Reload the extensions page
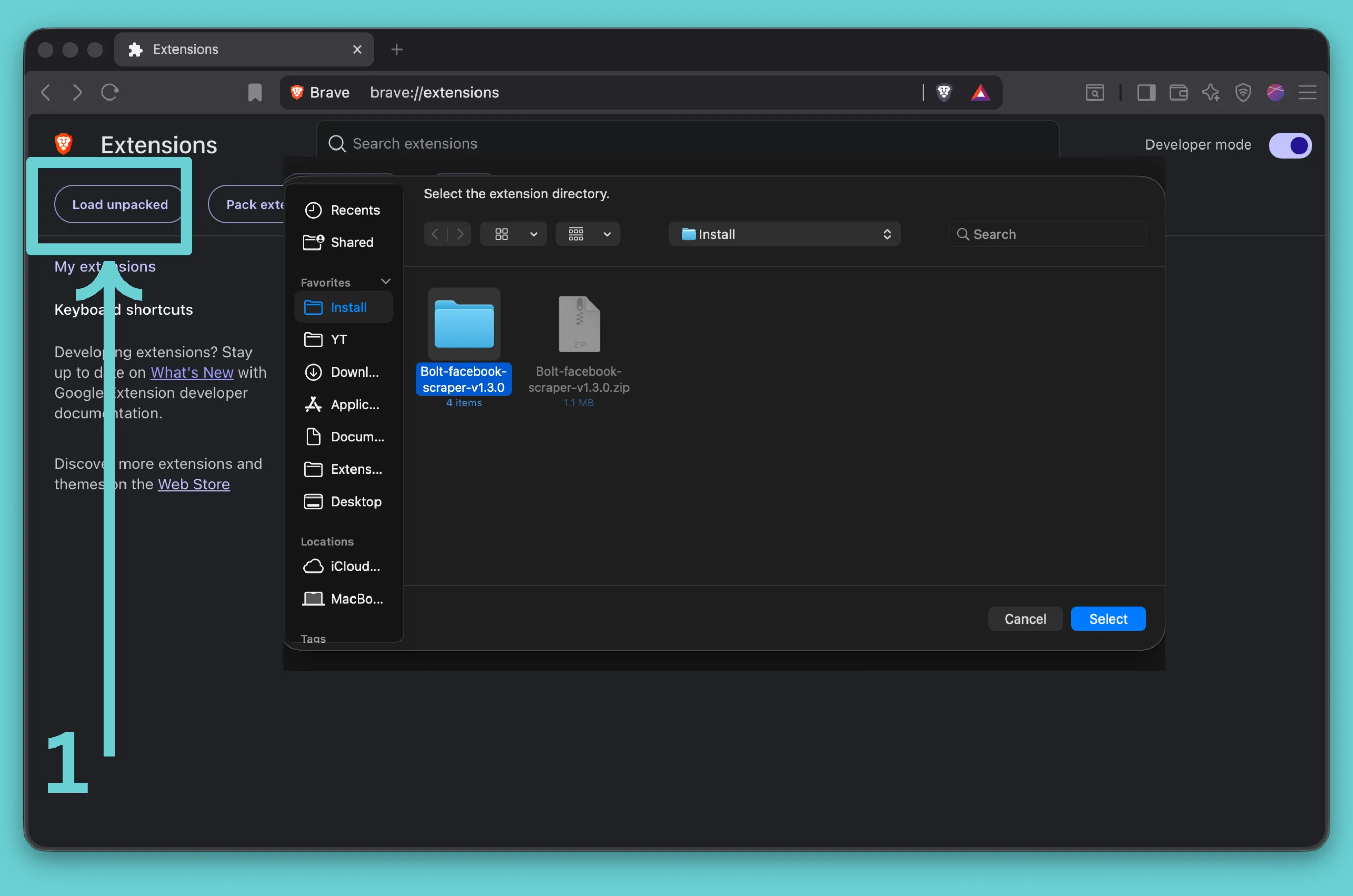Viewport: 1353px width, 896px height. click(110, 92)
